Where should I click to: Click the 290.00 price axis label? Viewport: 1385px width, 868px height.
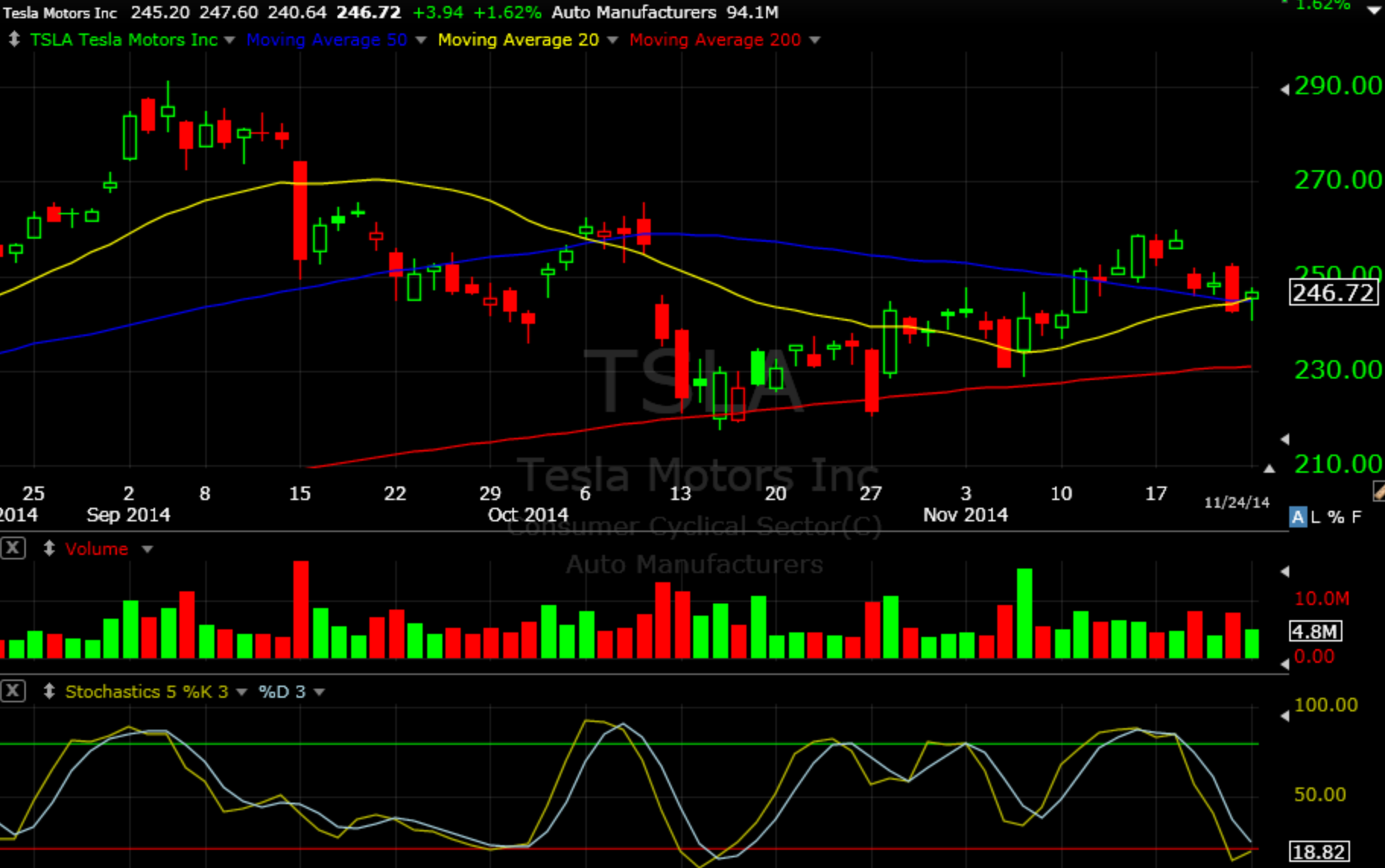click(x=1338, y=86)
